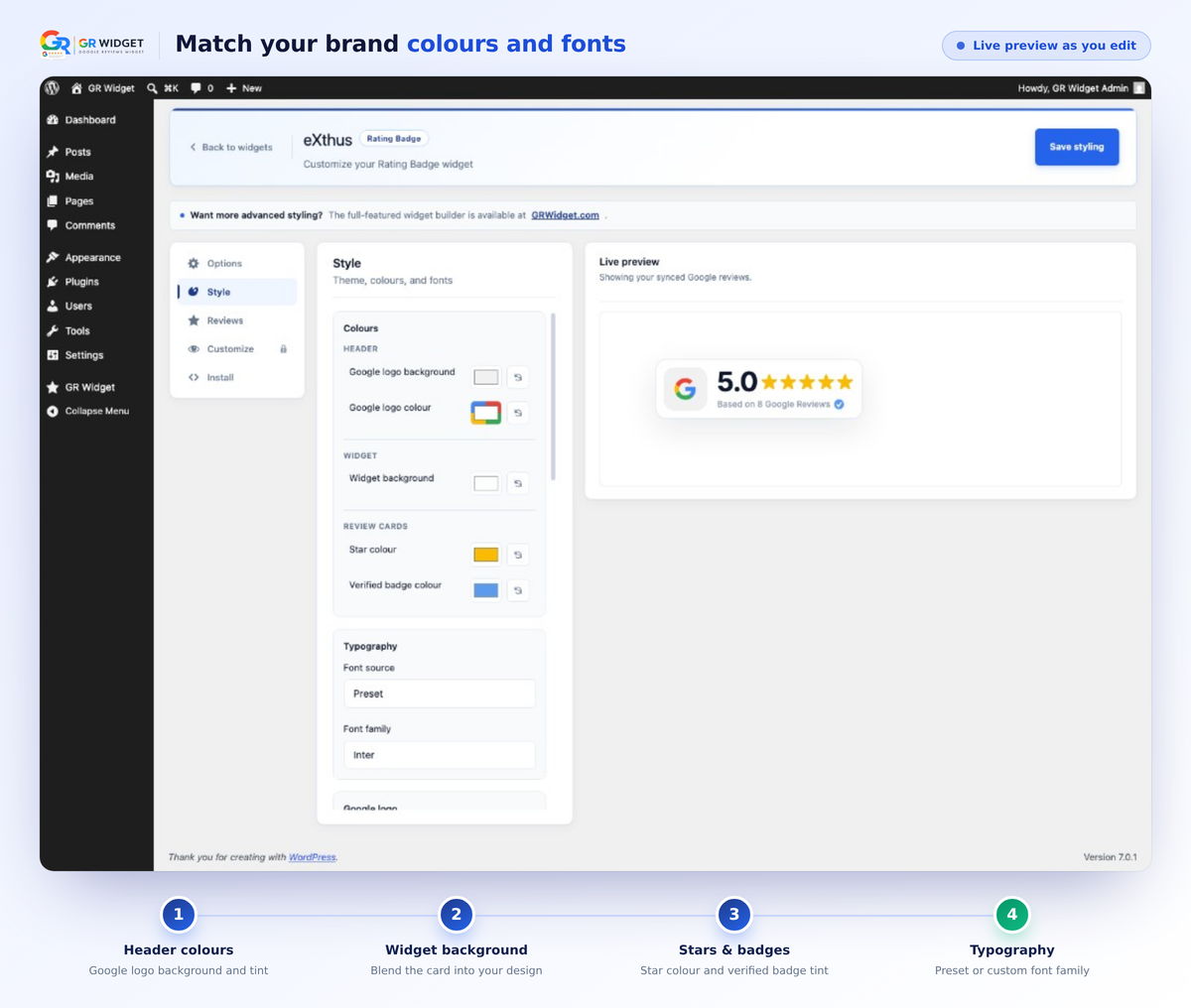The image size is (1191, 1008).
Task: Click the Save styling button
Action: point(1077,147)
